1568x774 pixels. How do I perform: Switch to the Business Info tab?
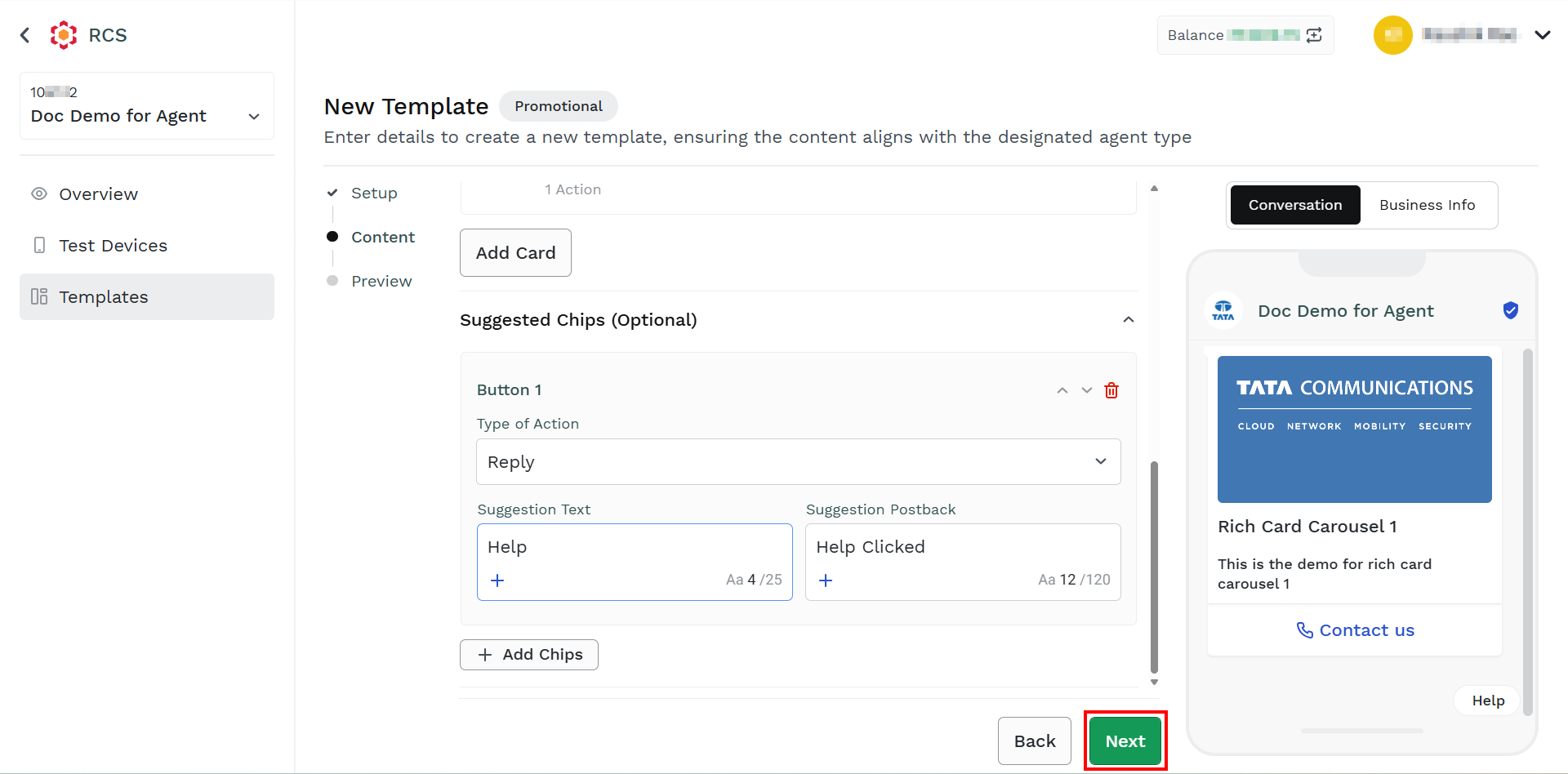[x=1428, y=205]
